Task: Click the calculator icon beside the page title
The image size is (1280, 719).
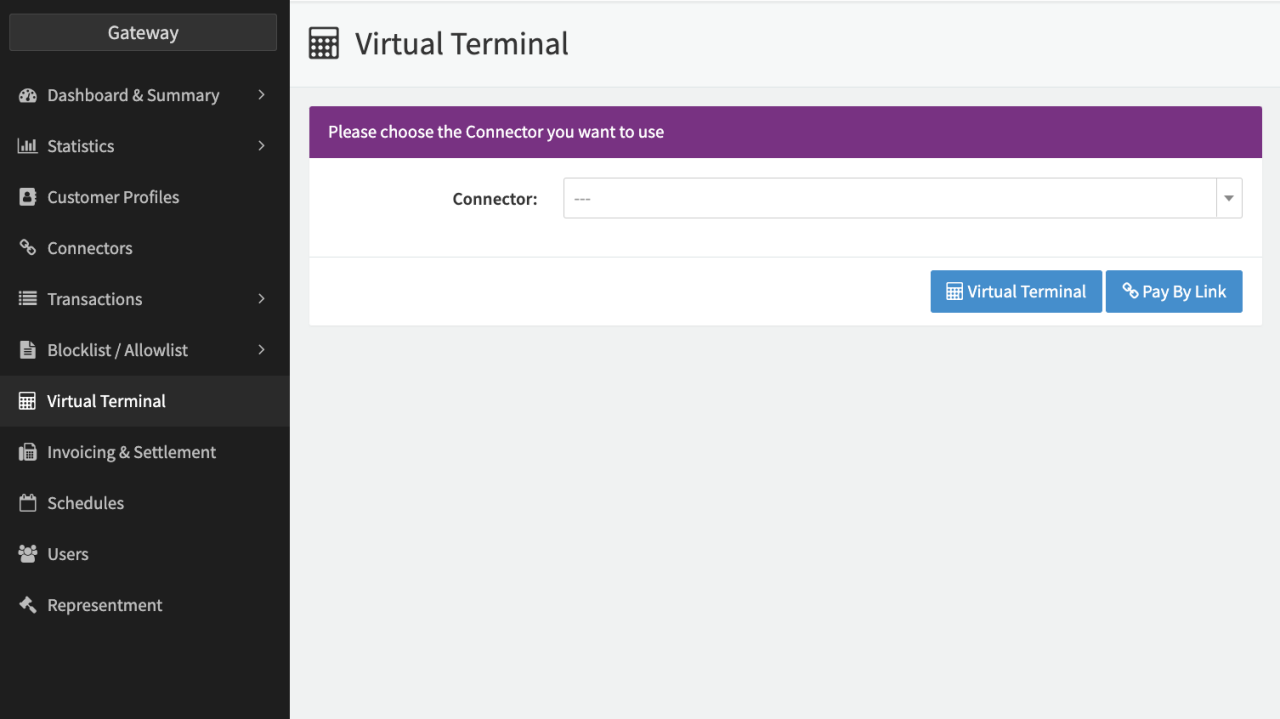Action: pyautogui.click(x=324, y=44)
